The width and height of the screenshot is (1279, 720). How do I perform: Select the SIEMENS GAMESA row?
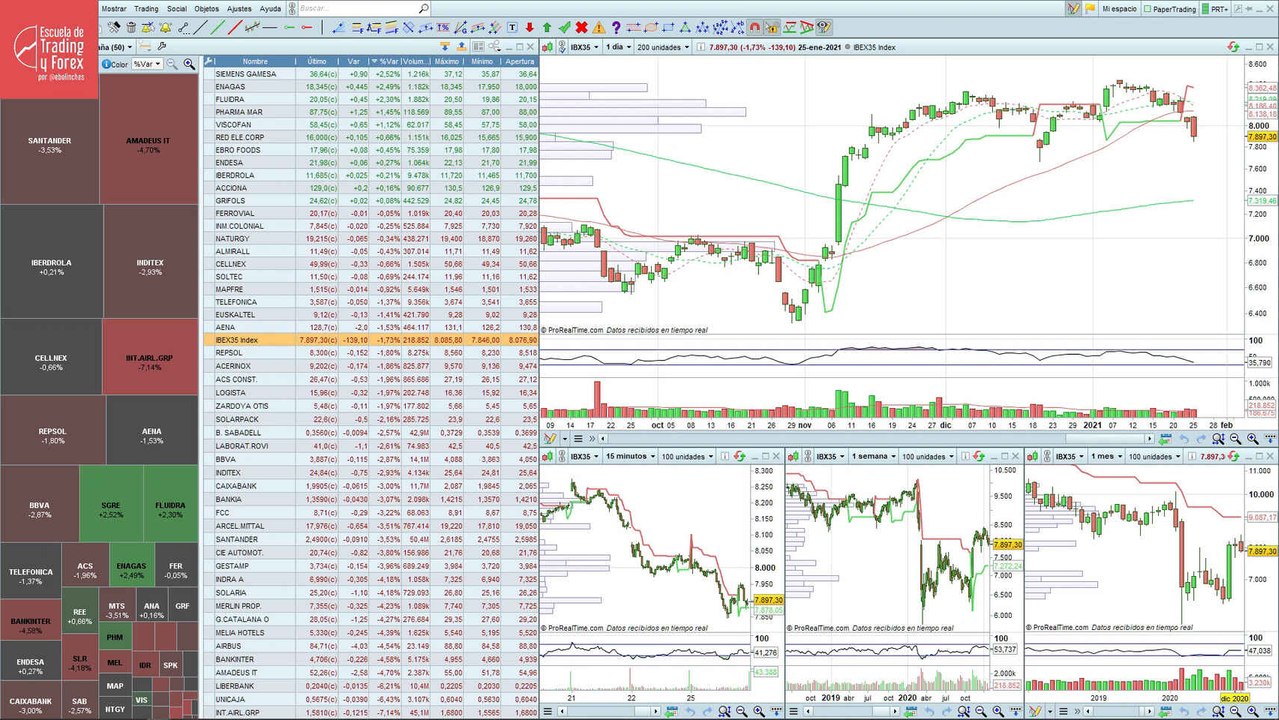point(370,74)
